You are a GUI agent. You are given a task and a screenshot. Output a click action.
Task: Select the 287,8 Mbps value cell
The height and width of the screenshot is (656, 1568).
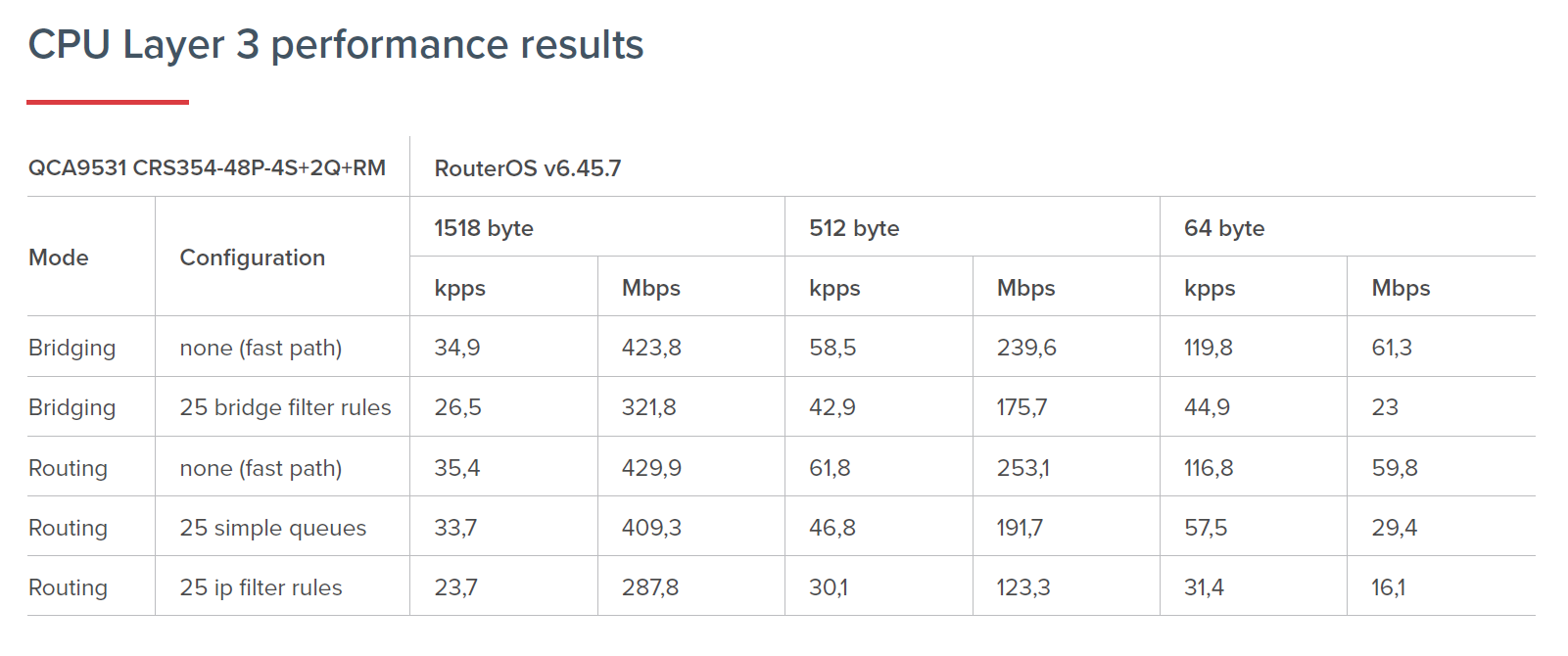pos(650,587)
